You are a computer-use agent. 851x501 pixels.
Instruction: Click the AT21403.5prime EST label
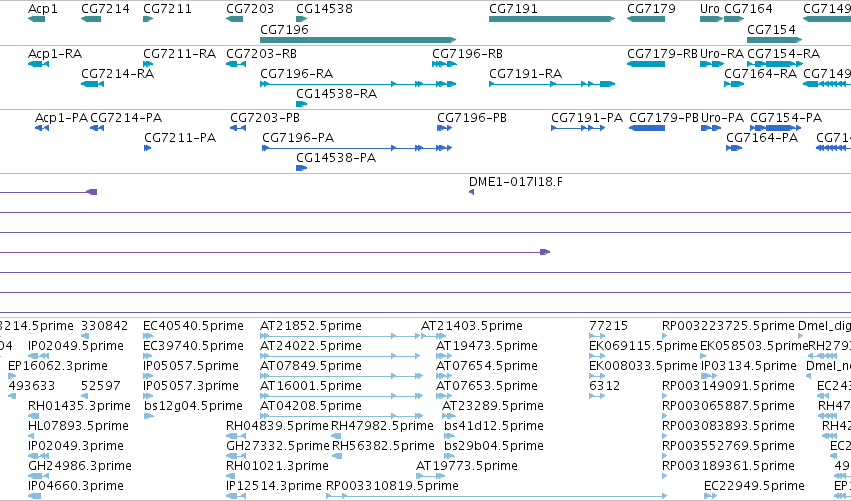click(472, 326)
